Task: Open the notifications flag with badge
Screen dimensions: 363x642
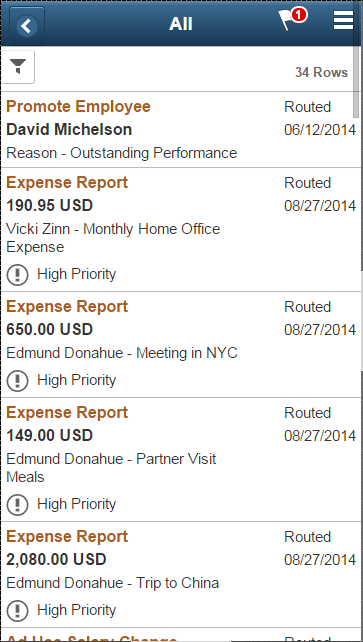Action: [292, 20]
